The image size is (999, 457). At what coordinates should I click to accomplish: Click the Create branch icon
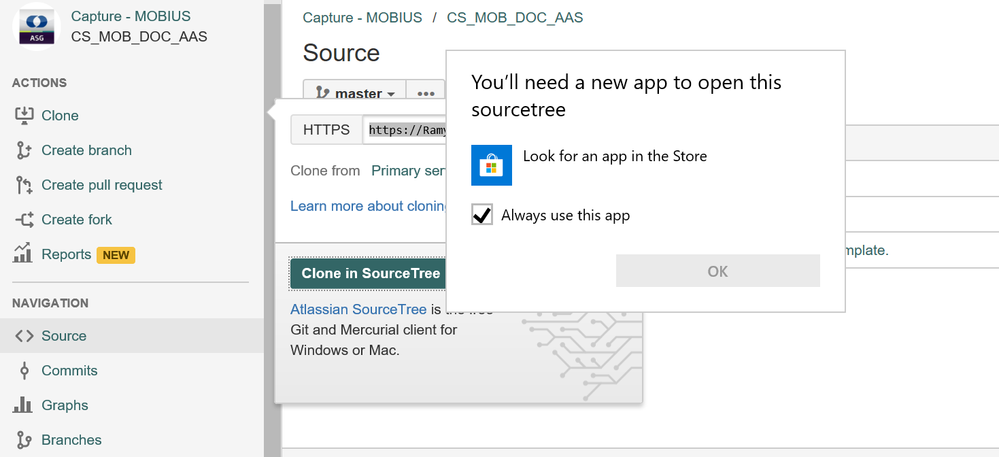coord(24,150)
